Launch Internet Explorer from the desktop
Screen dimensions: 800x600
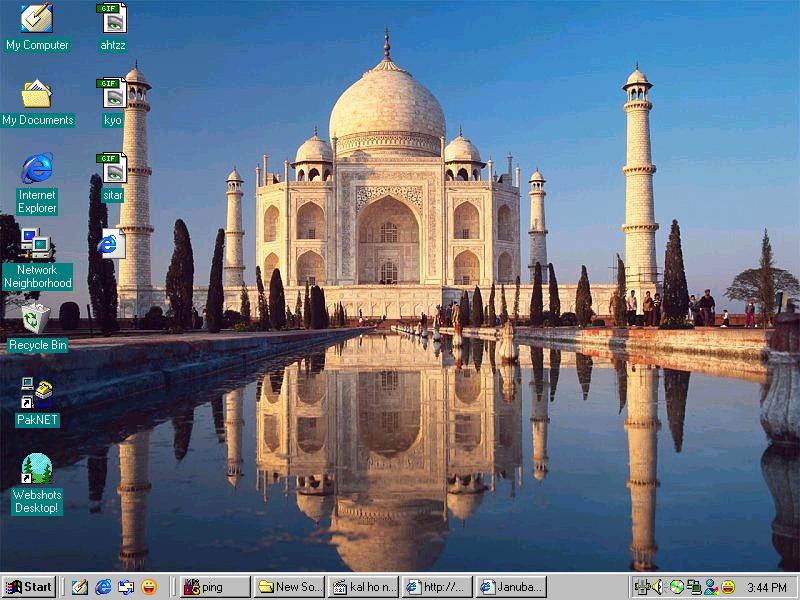(x=37, y=184)
